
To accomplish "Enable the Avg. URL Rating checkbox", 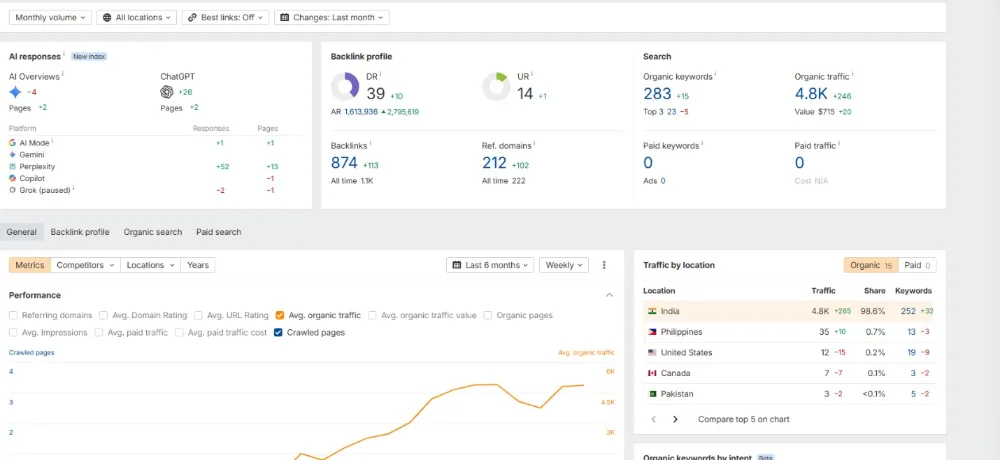I will coord(198,315).
